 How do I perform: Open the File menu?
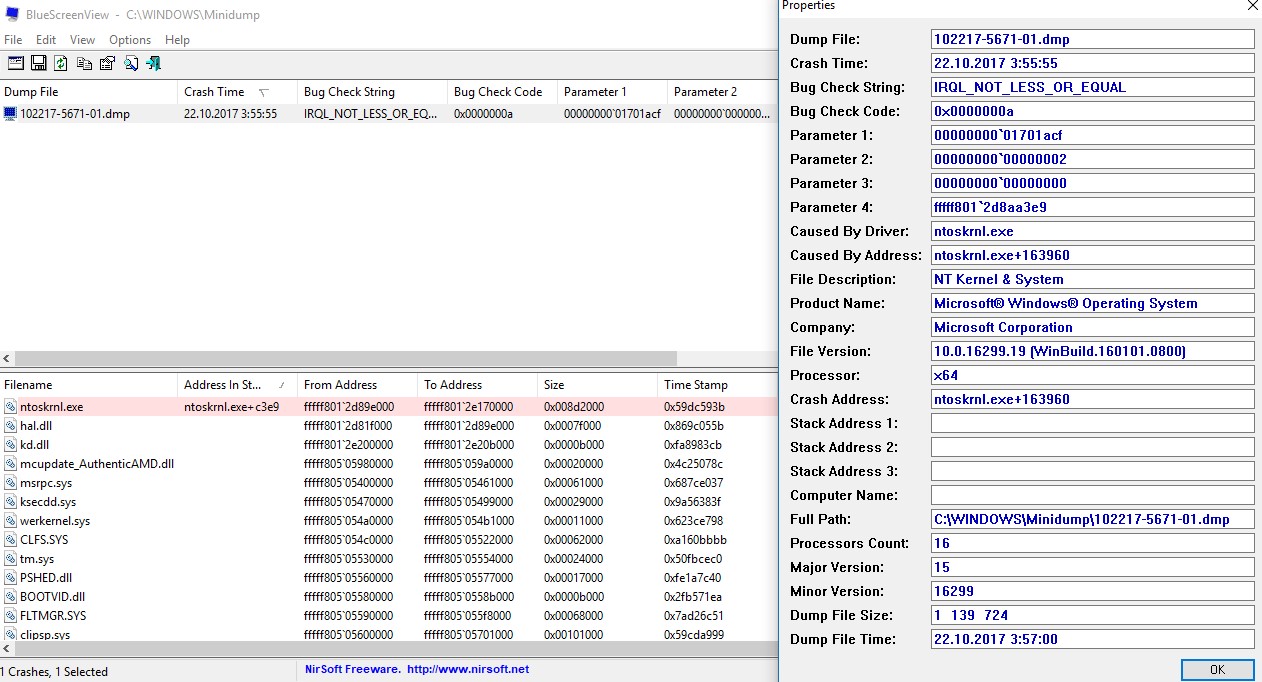point(13,40)
